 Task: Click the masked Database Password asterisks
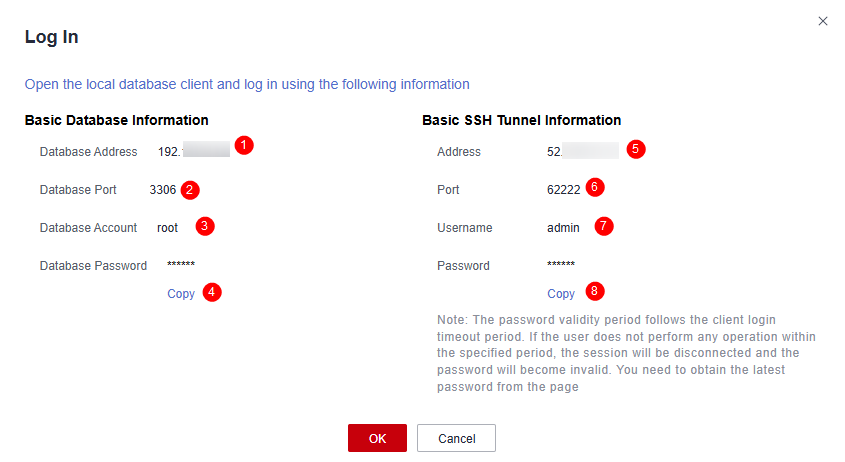pos(181,266)
